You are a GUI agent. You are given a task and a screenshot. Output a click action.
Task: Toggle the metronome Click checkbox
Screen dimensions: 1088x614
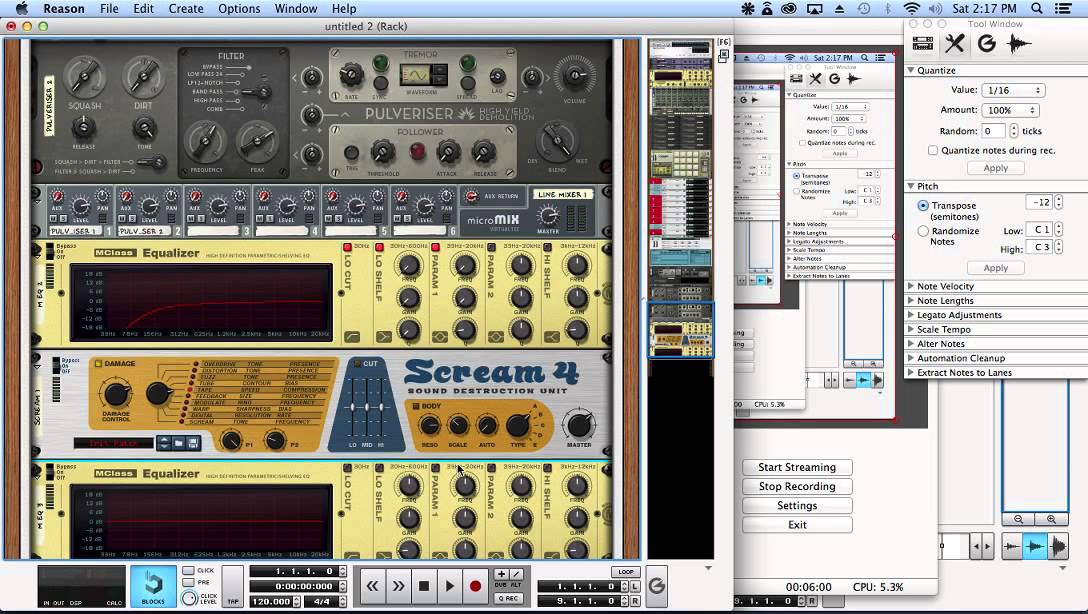point(188,570)
